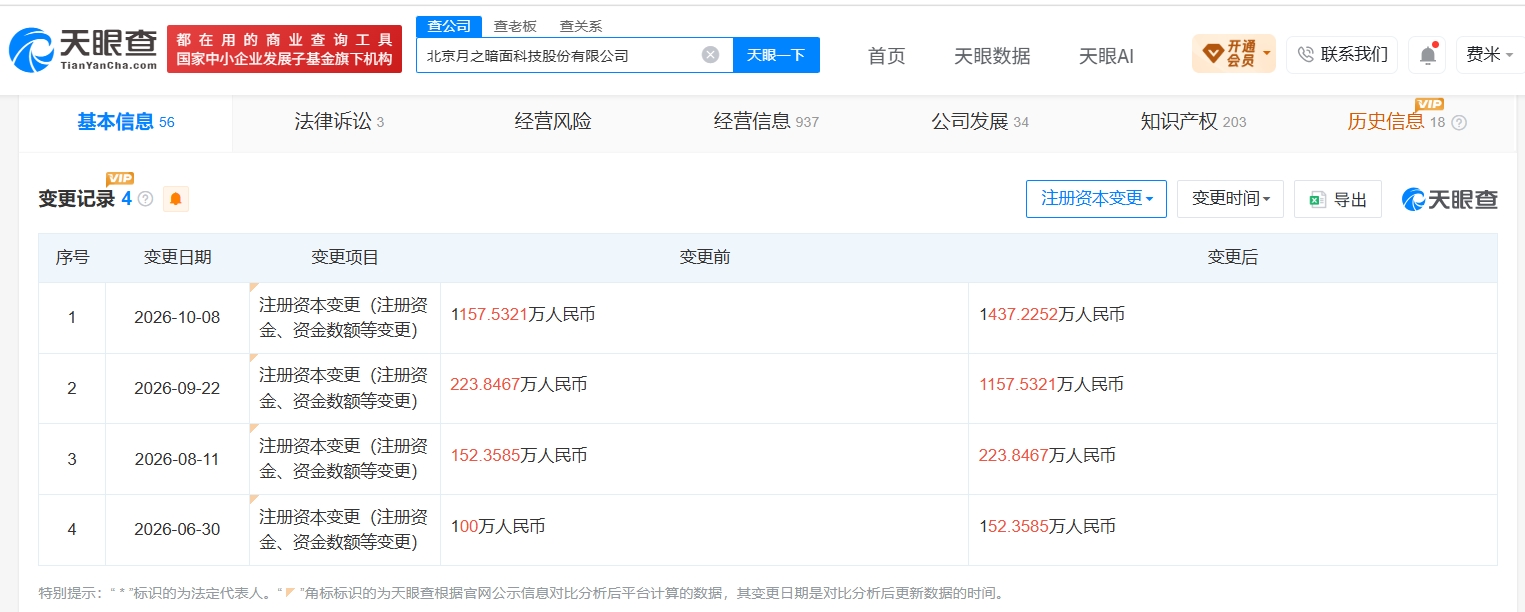The height and width of the screenshot is (612, 1525).
Task: Open the notification bell in header
Action: (1427, 55)
